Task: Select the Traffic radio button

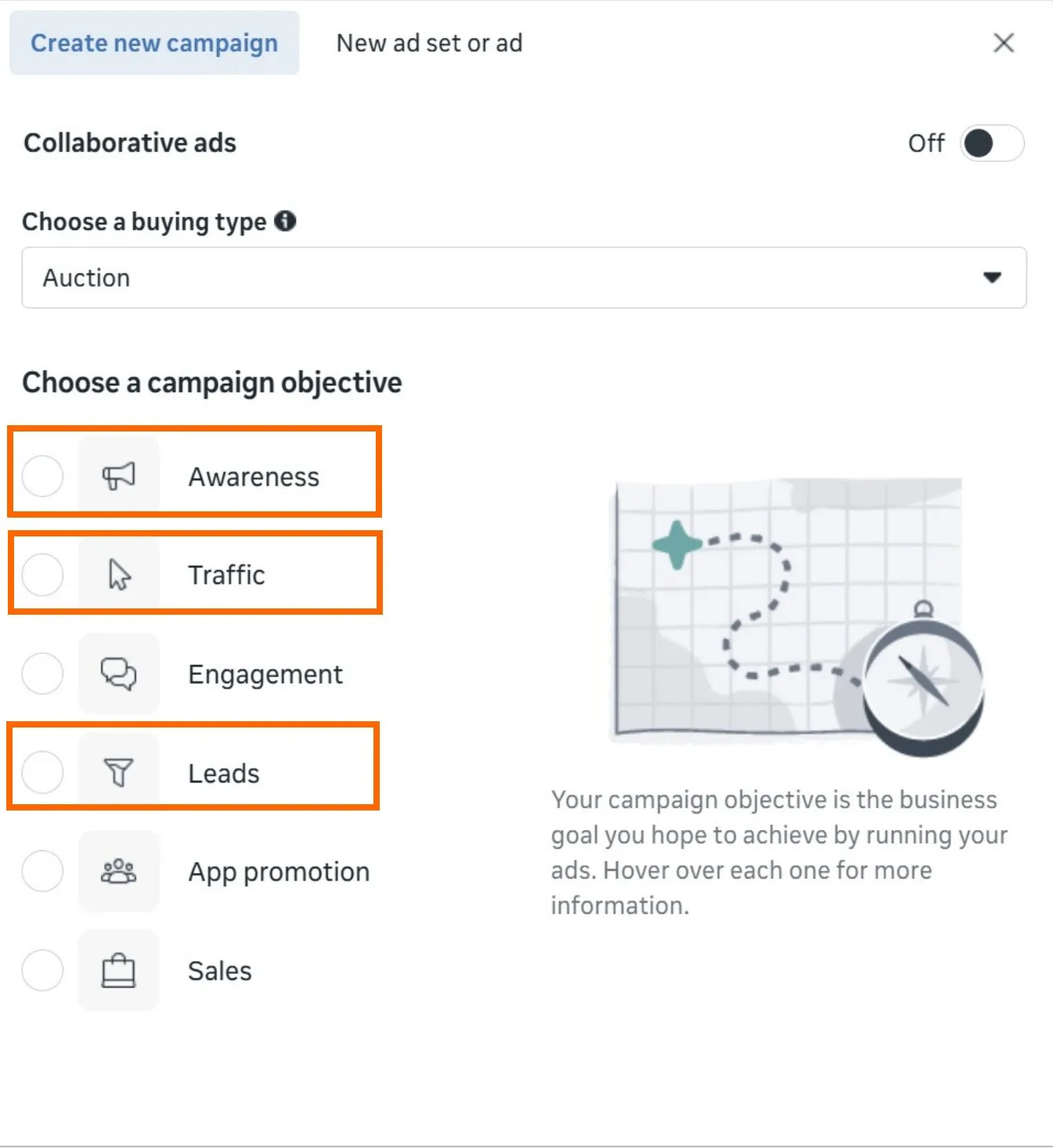Action: pyautogui.click(x=42, y=575)
